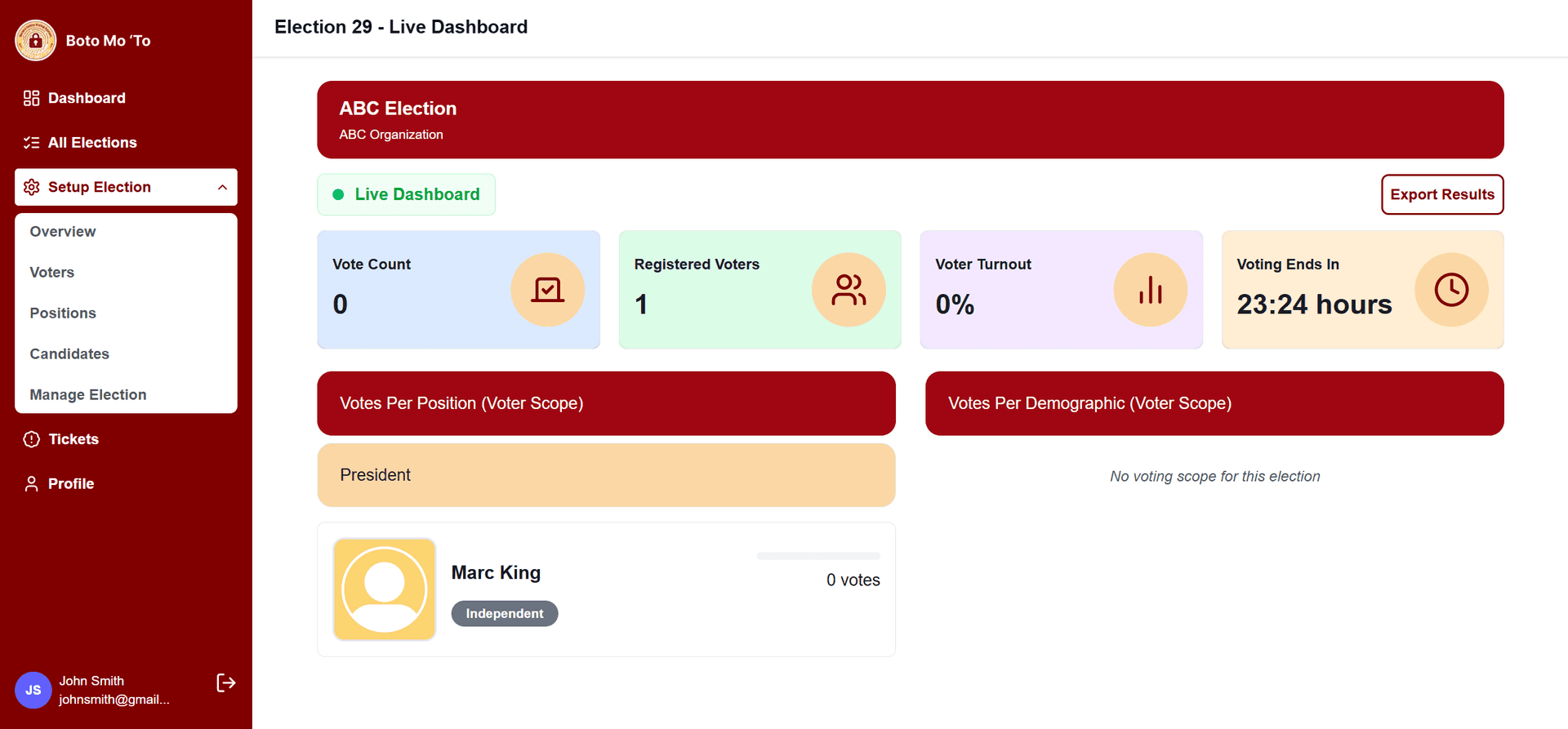The width and height of the screenshot is (1568, 729).
Task: Click Marc King's candidate photo thumbnail
Action: pyautogui.click(x=385, y=589)
